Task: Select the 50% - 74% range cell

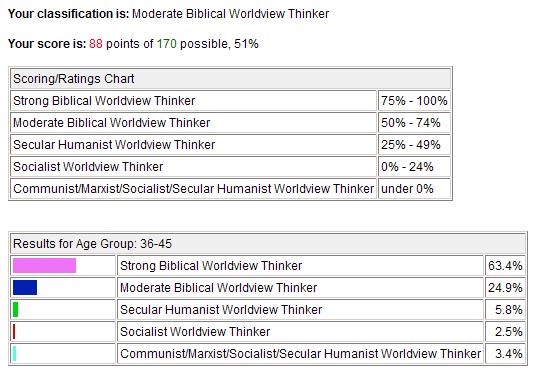Action: point(414,123)
